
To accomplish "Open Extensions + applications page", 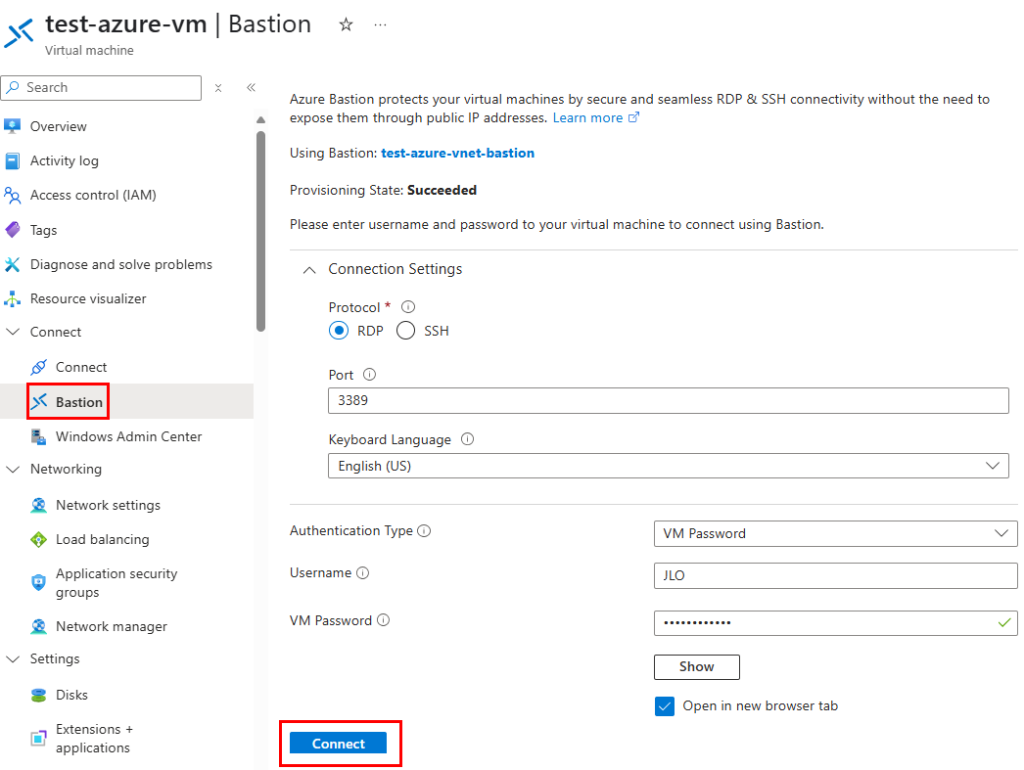I will [94, 738].
